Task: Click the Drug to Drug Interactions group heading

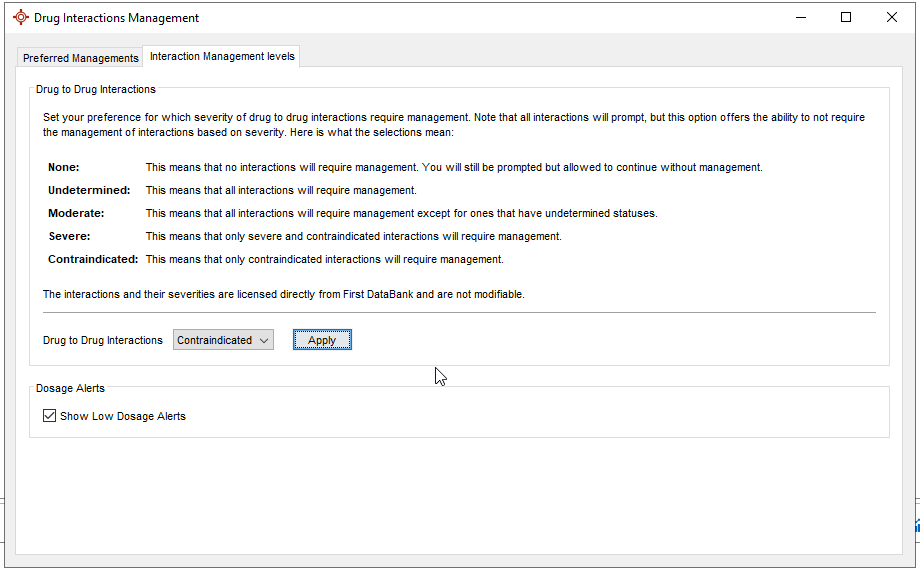Action: (96, 89)
